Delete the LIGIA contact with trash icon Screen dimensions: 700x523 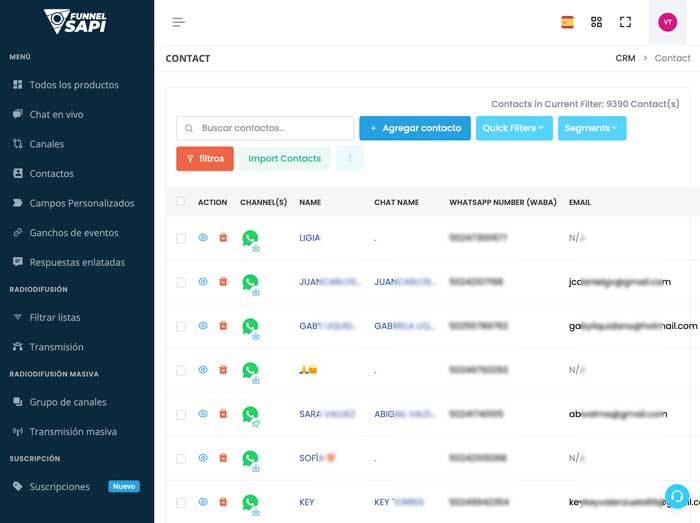pos(223,238)
